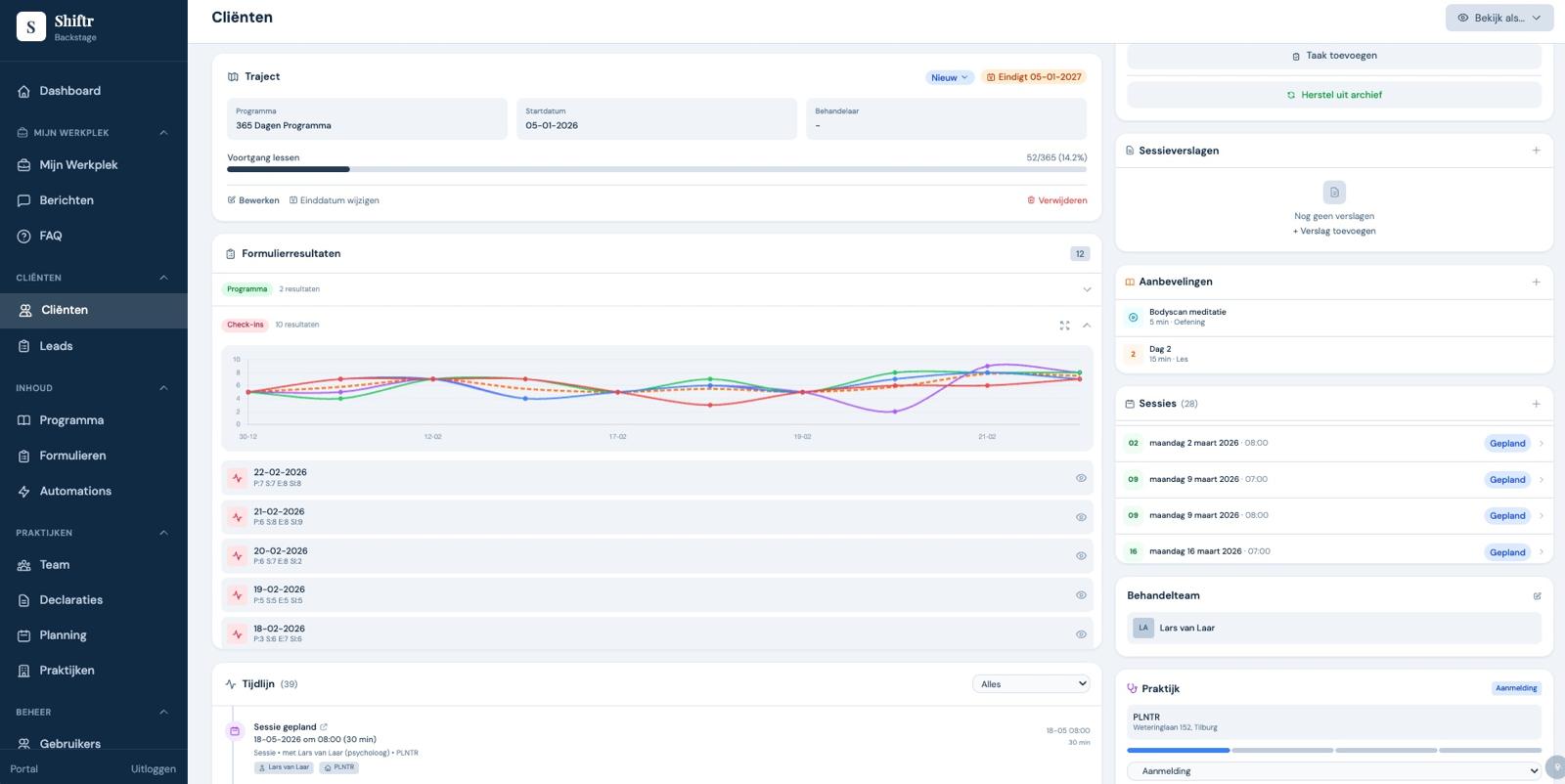Click the plus icon next to Sessieverslagen
This screenshot has width=1565, height=784.
[1536, 151]
